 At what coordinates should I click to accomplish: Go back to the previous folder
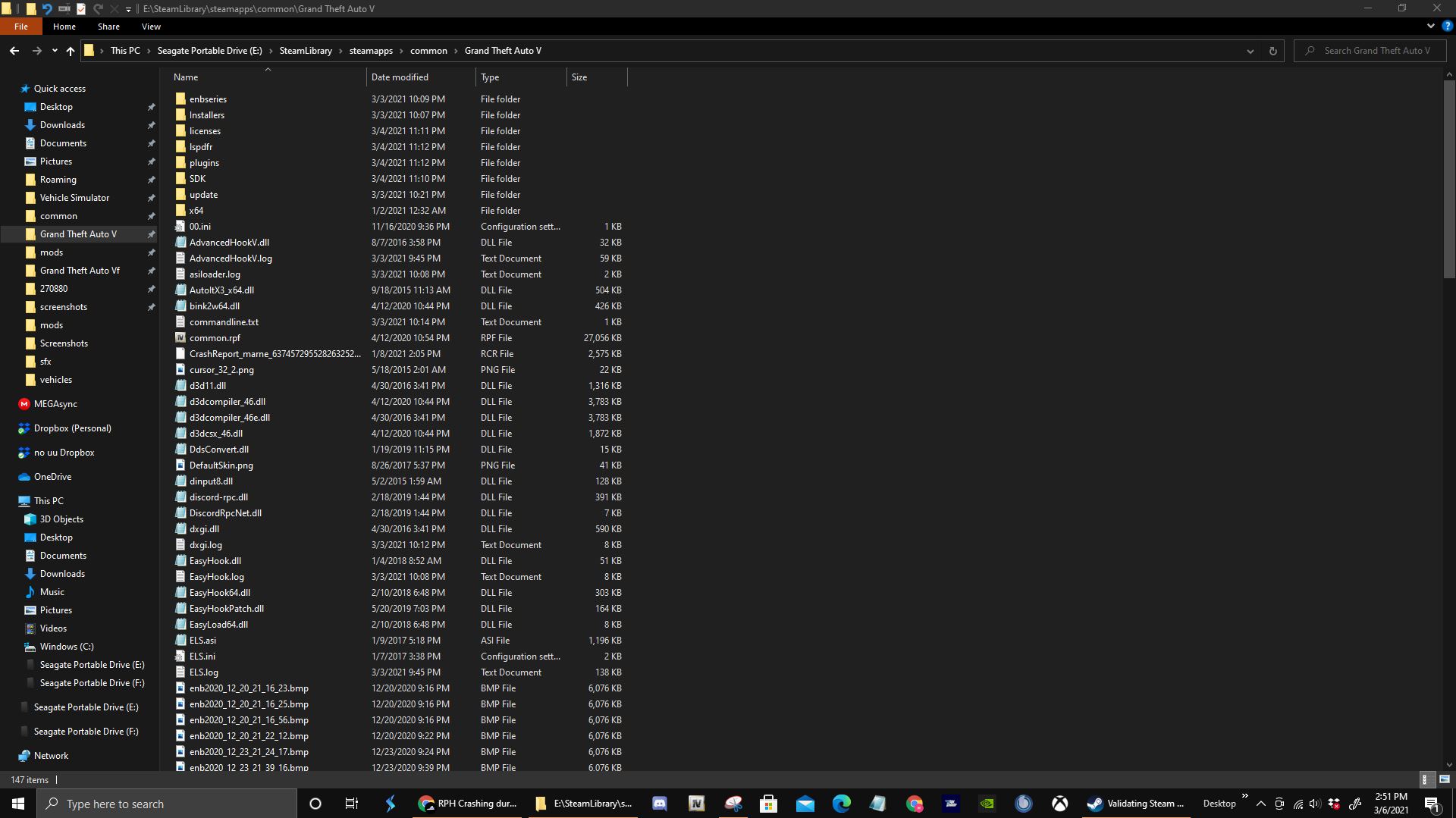[14, 51]
